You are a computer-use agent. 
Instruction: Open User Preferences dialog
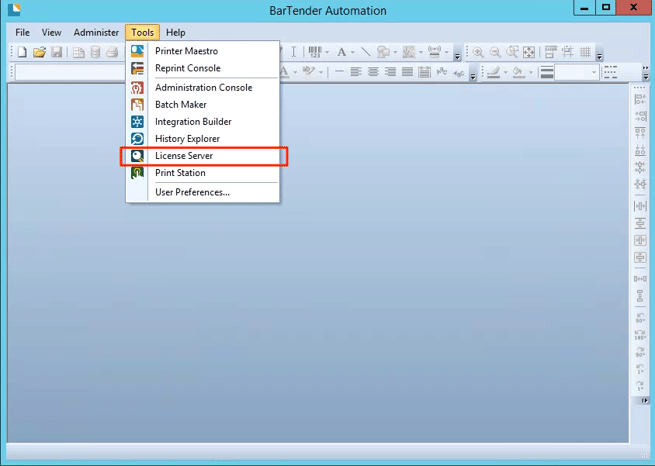click(x=192, y=192)
